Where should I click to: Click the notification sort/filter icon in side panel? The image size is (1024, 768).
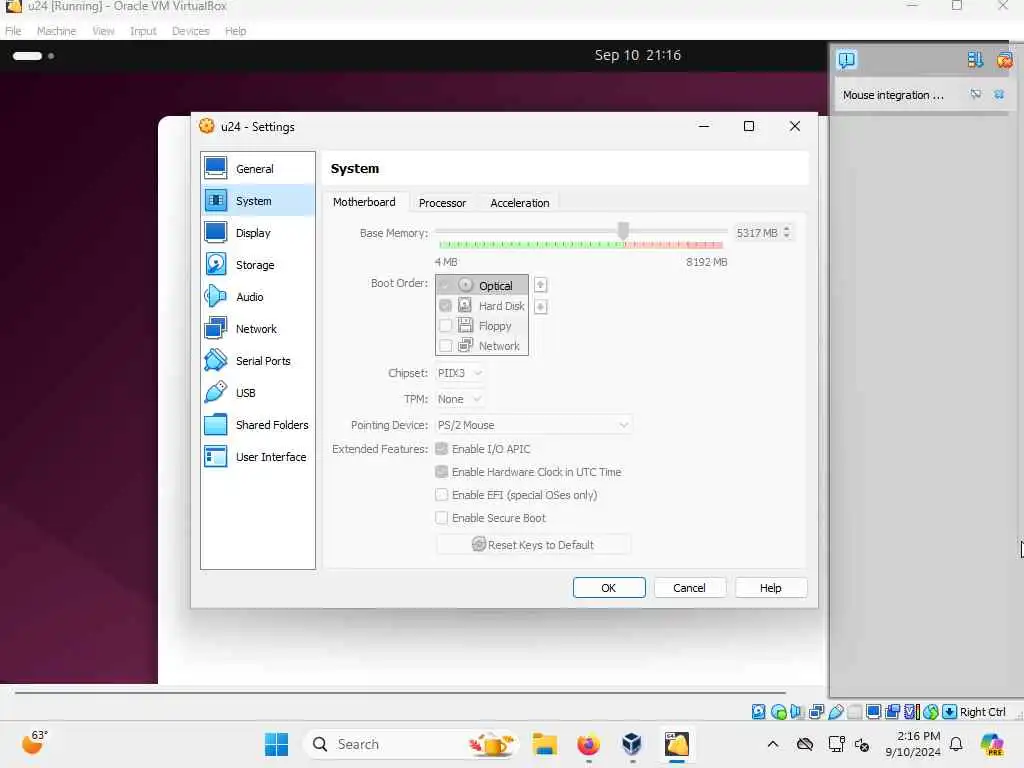(975, 60)
